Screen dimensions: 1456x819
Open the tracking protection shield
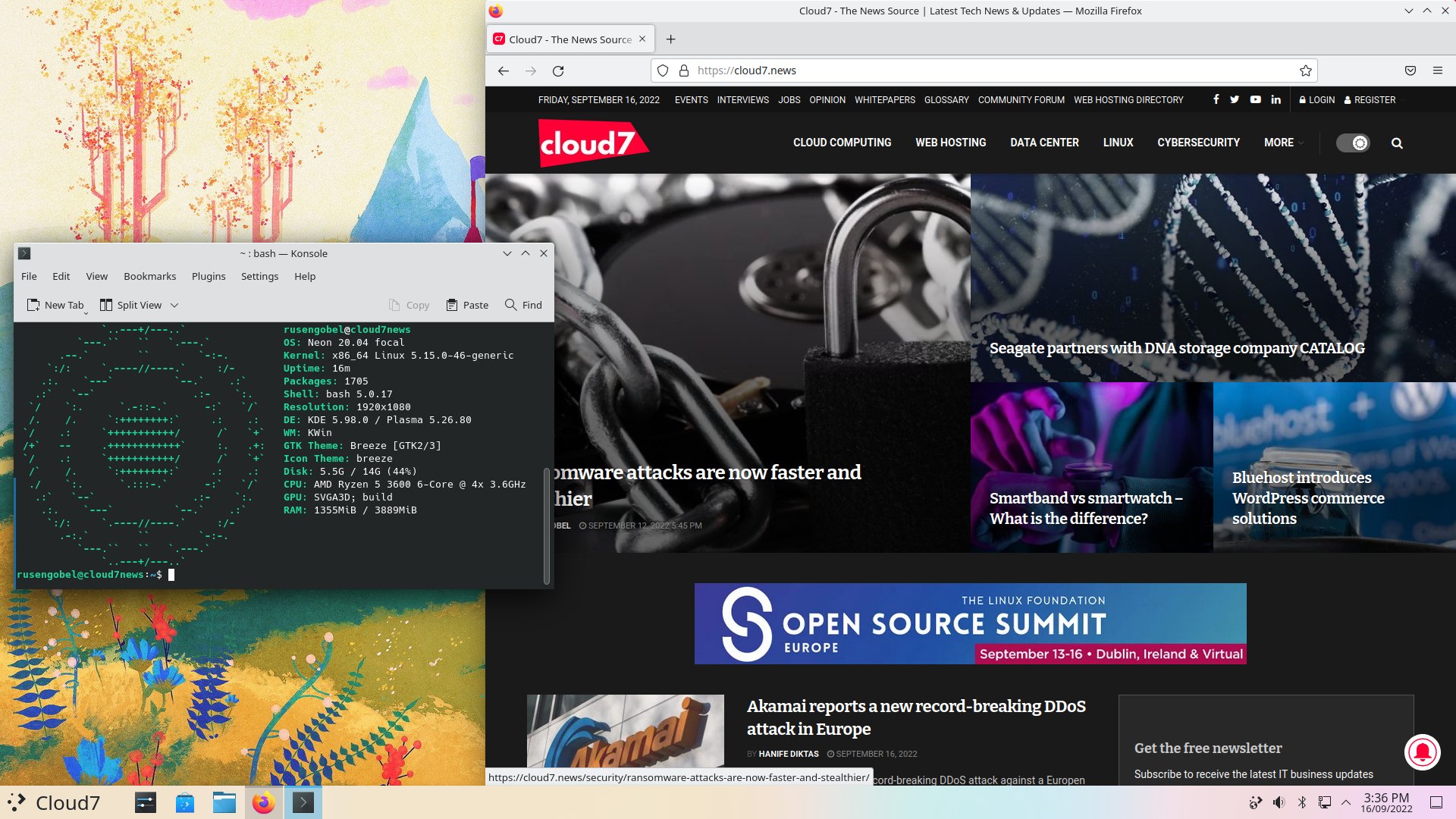(x=663, y=71)
